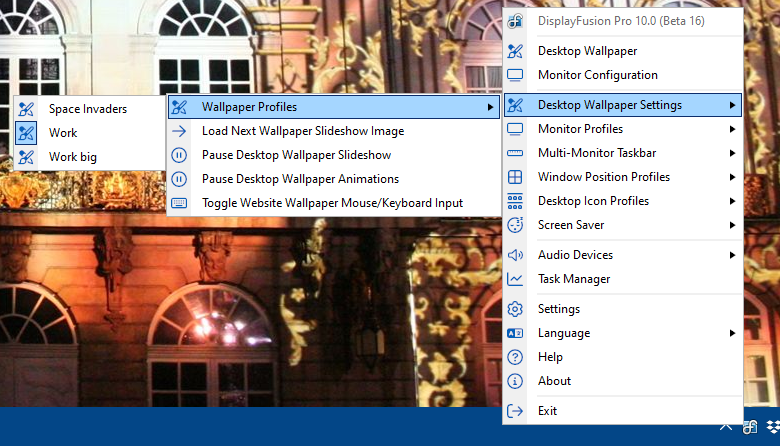Click the Multi-Monitor Taskbar bar icon

[x=515, y=153]
